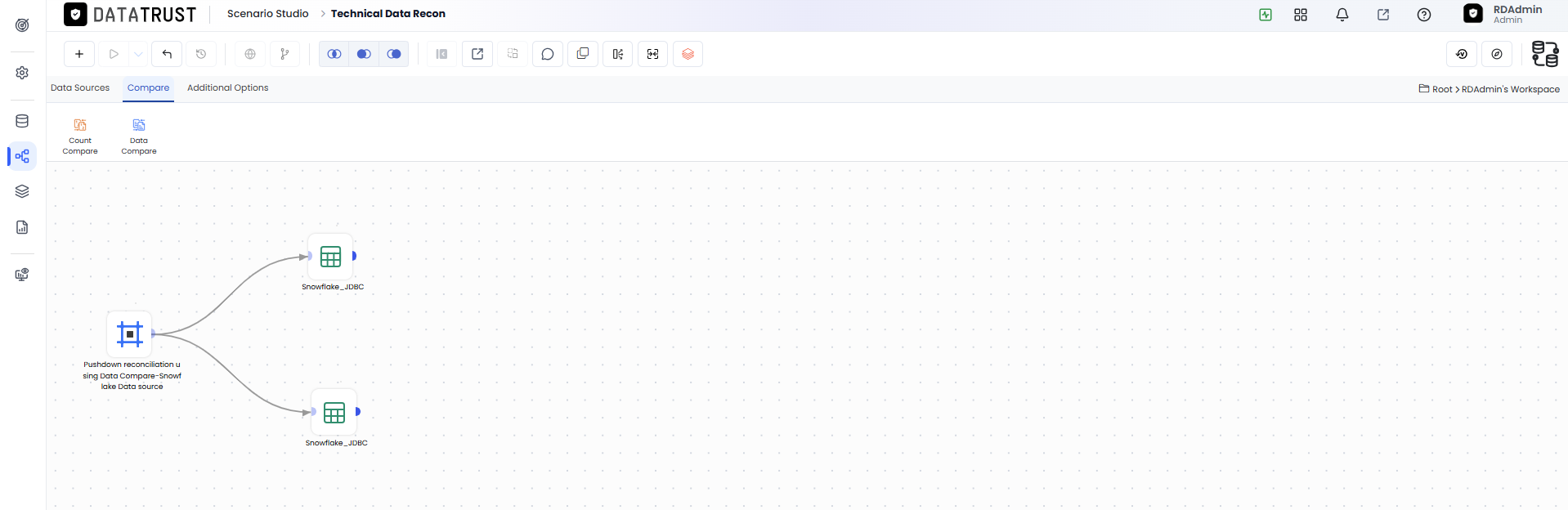
Task: Click the Root > RDAdmin's Workspace path
Action: 1490,89
